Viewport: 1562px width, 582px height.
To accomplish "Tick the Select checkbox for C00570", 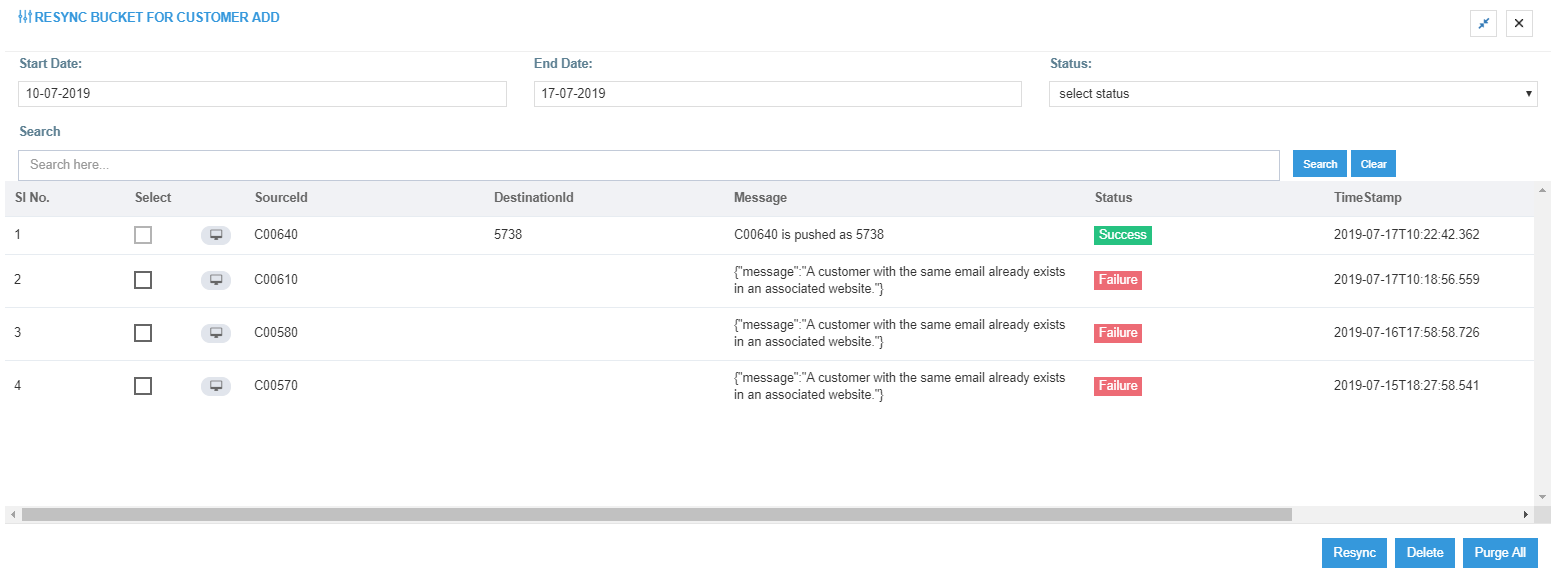I will pos(142,385).
